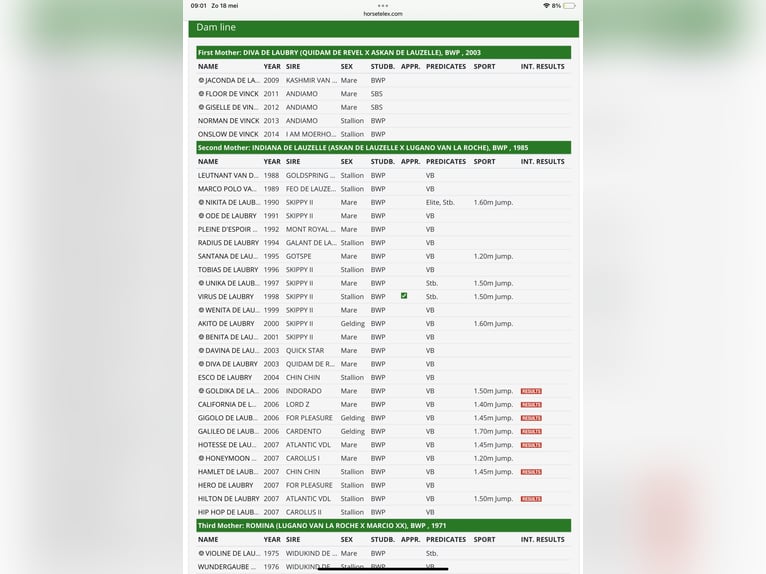Open NORMAN DE VINCK horse page
The image size is (766, 574).
tap(228, 121)
